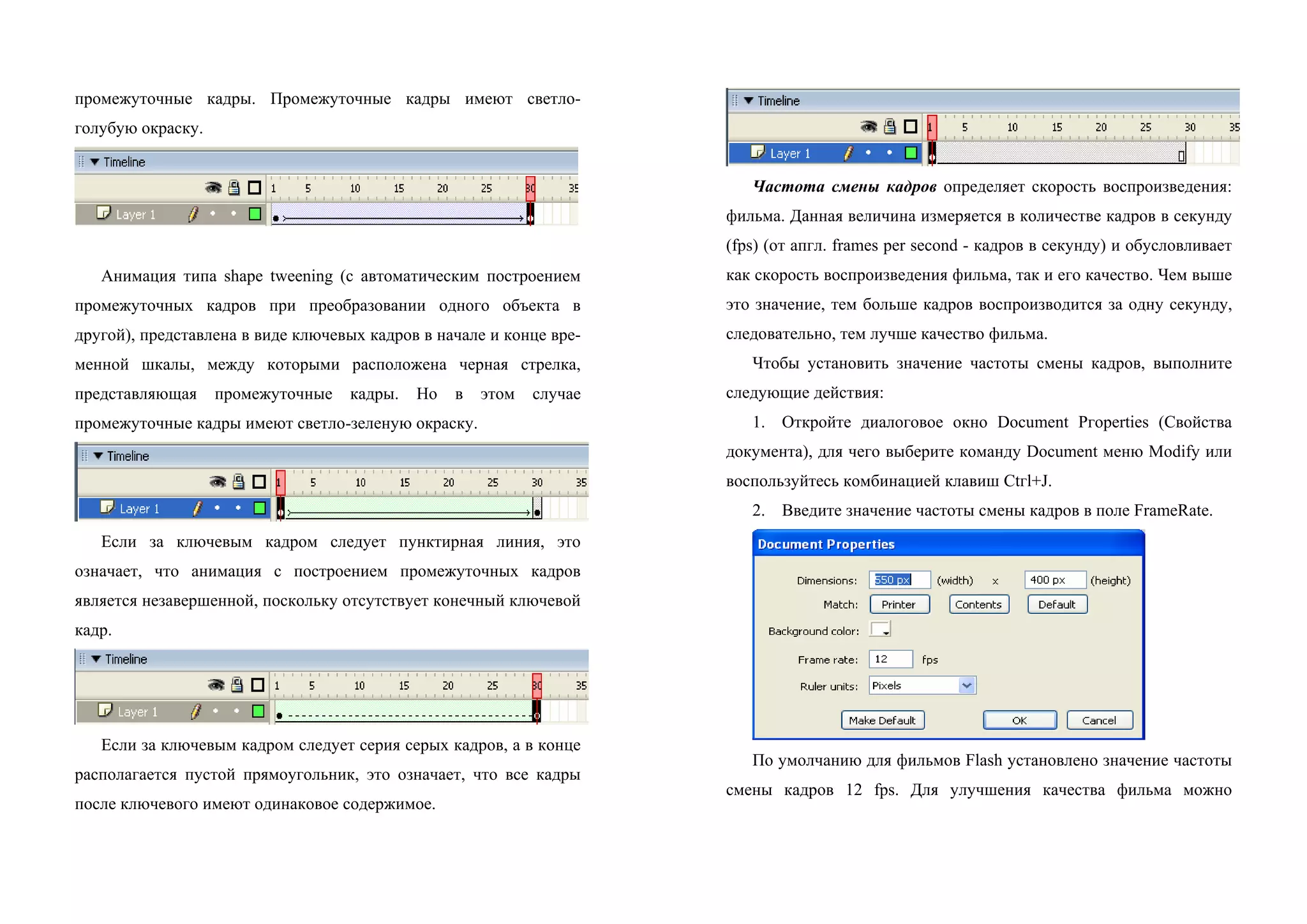Click the pencil icon on Layer 1 in the blue-tween timeline
This screenshot has width=1307, height=924.
[x=193, y=214]
